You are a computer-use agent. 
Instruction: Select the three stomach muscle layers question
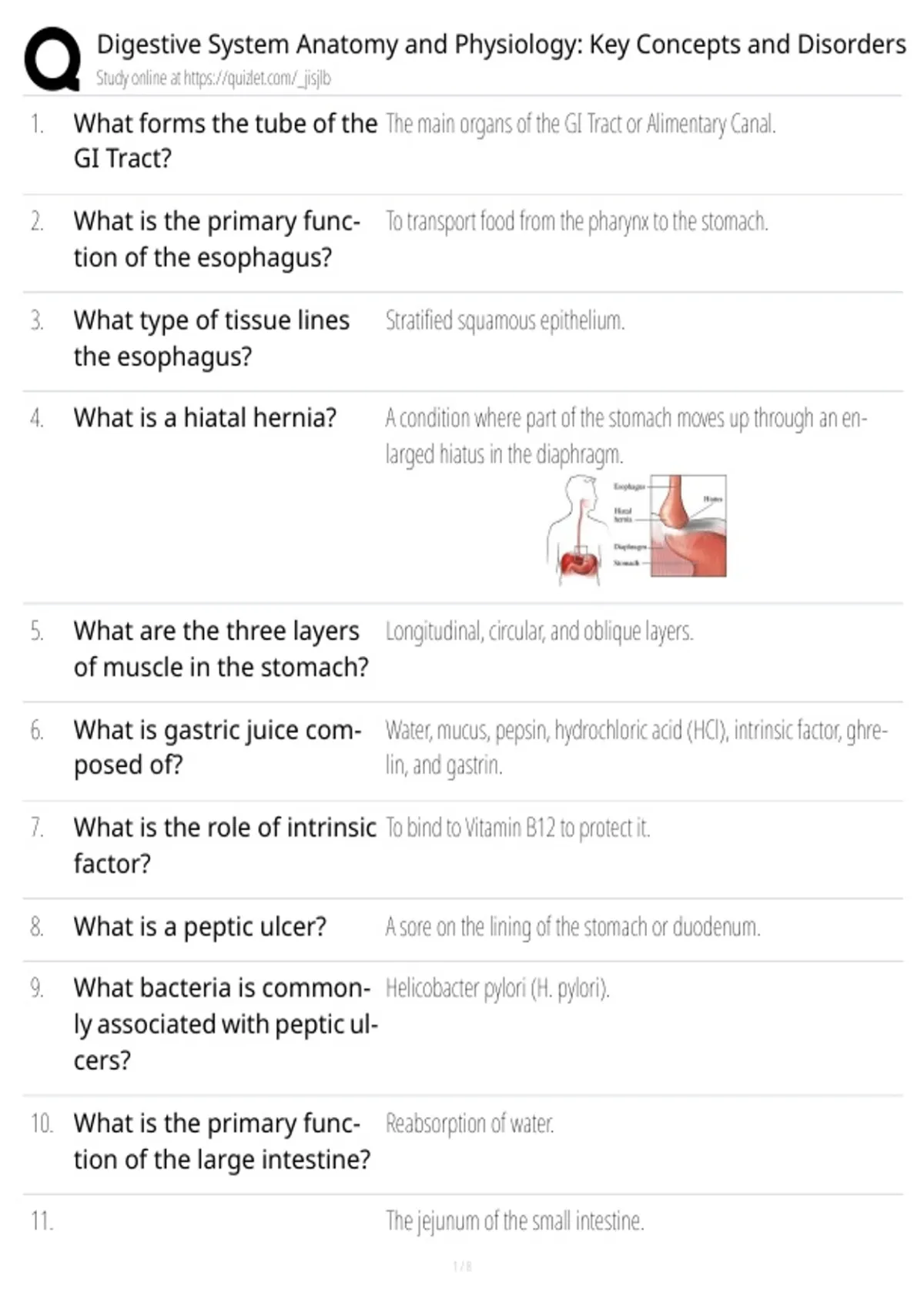(x=221, y=648)
